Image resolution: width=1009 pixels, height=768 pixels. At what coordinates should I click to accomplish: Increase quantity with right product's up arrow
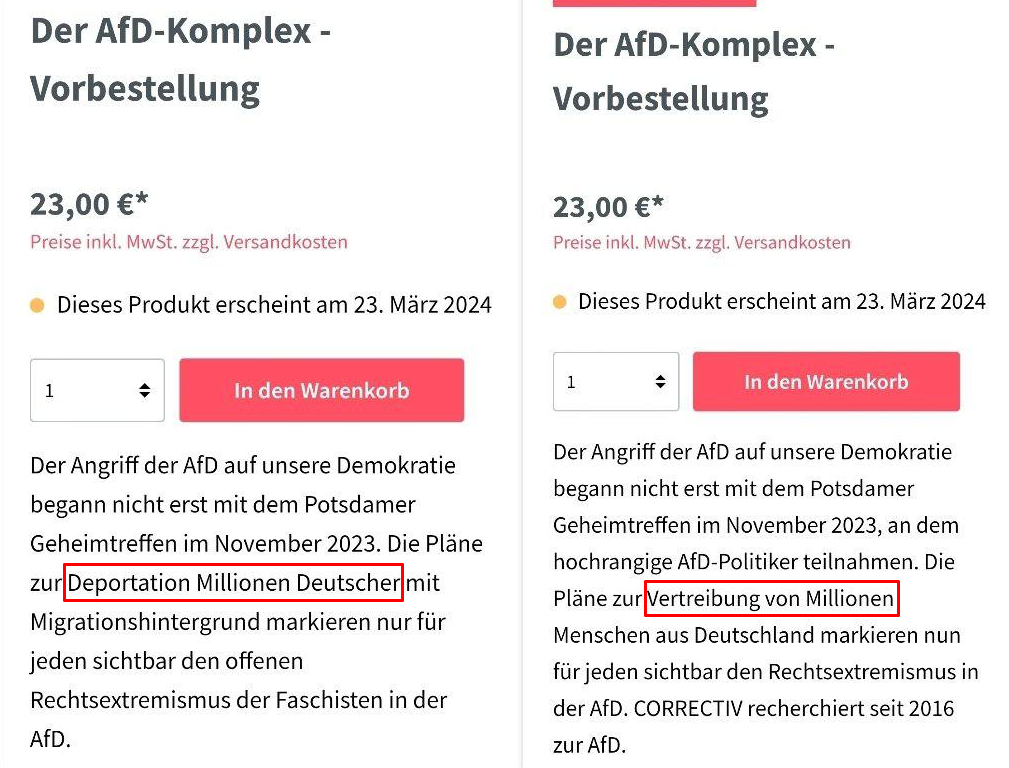click(659, 376)
